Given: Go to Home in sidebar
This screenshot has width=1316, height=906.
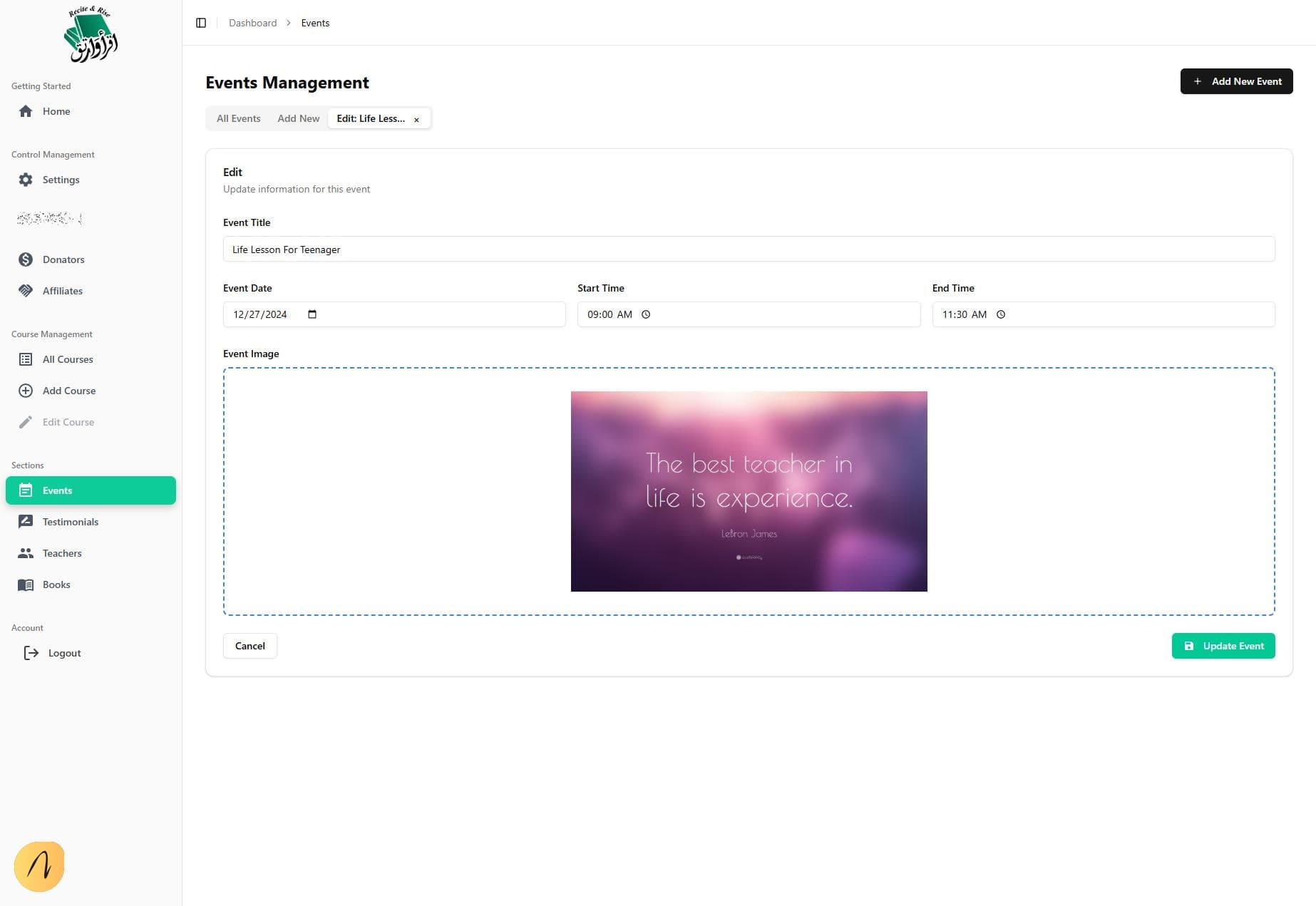Looking at the screenshot, I should tap(91, 111).
